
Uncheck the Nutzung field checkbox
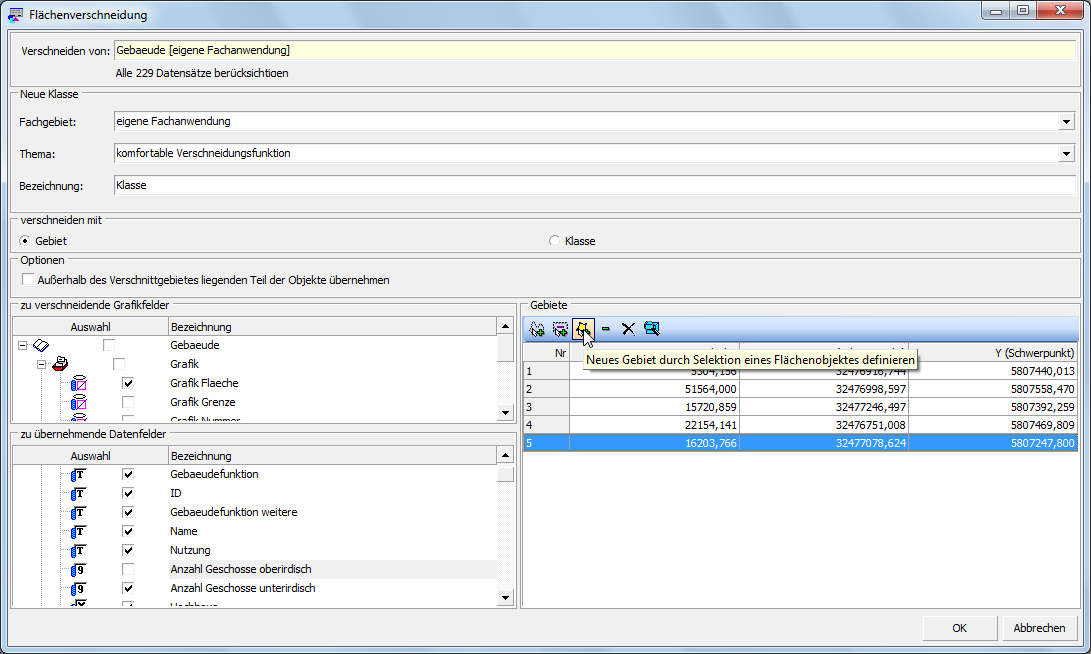pyautogui.click(x=128, y=550)
